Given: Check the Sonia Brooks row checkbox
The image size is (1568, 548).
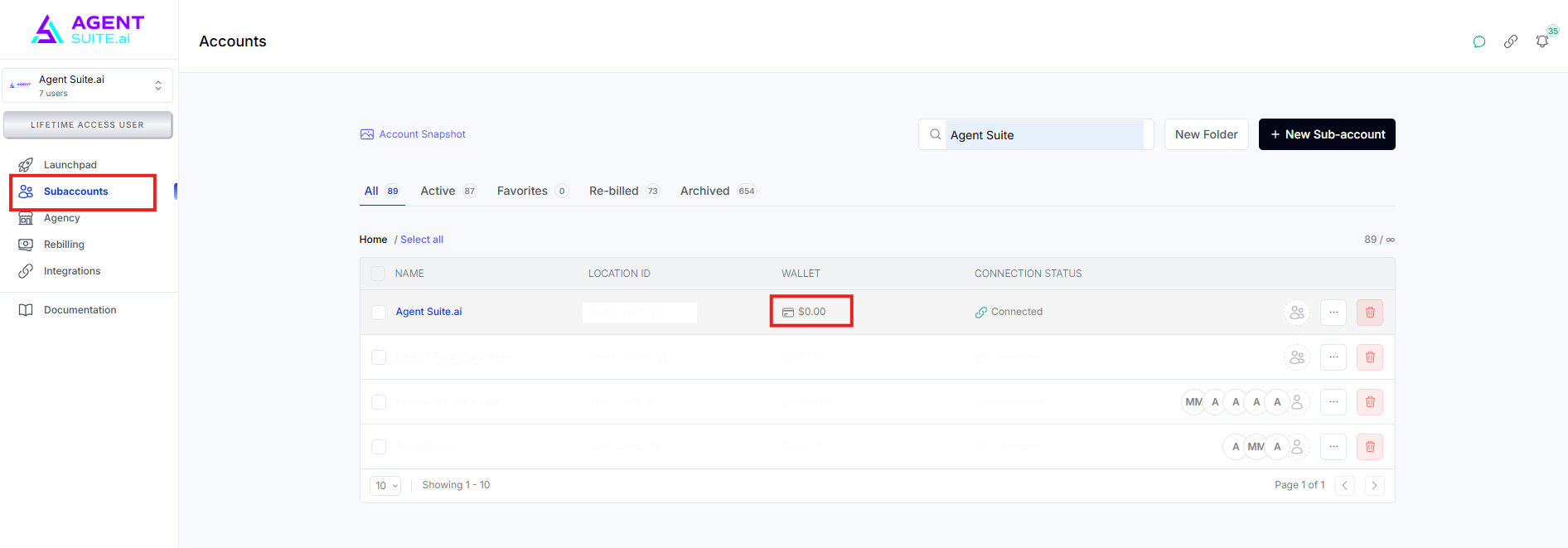Looking at the screenshot, I should coord(379,447).
